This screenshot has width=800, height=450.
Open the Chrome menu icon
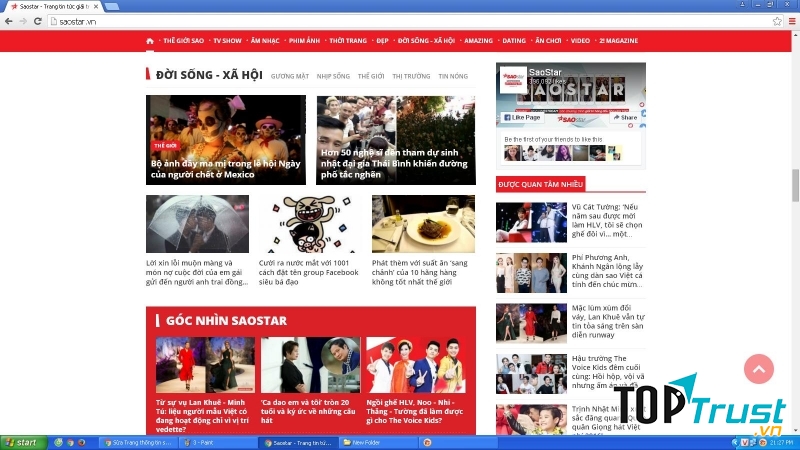[792, 21]
